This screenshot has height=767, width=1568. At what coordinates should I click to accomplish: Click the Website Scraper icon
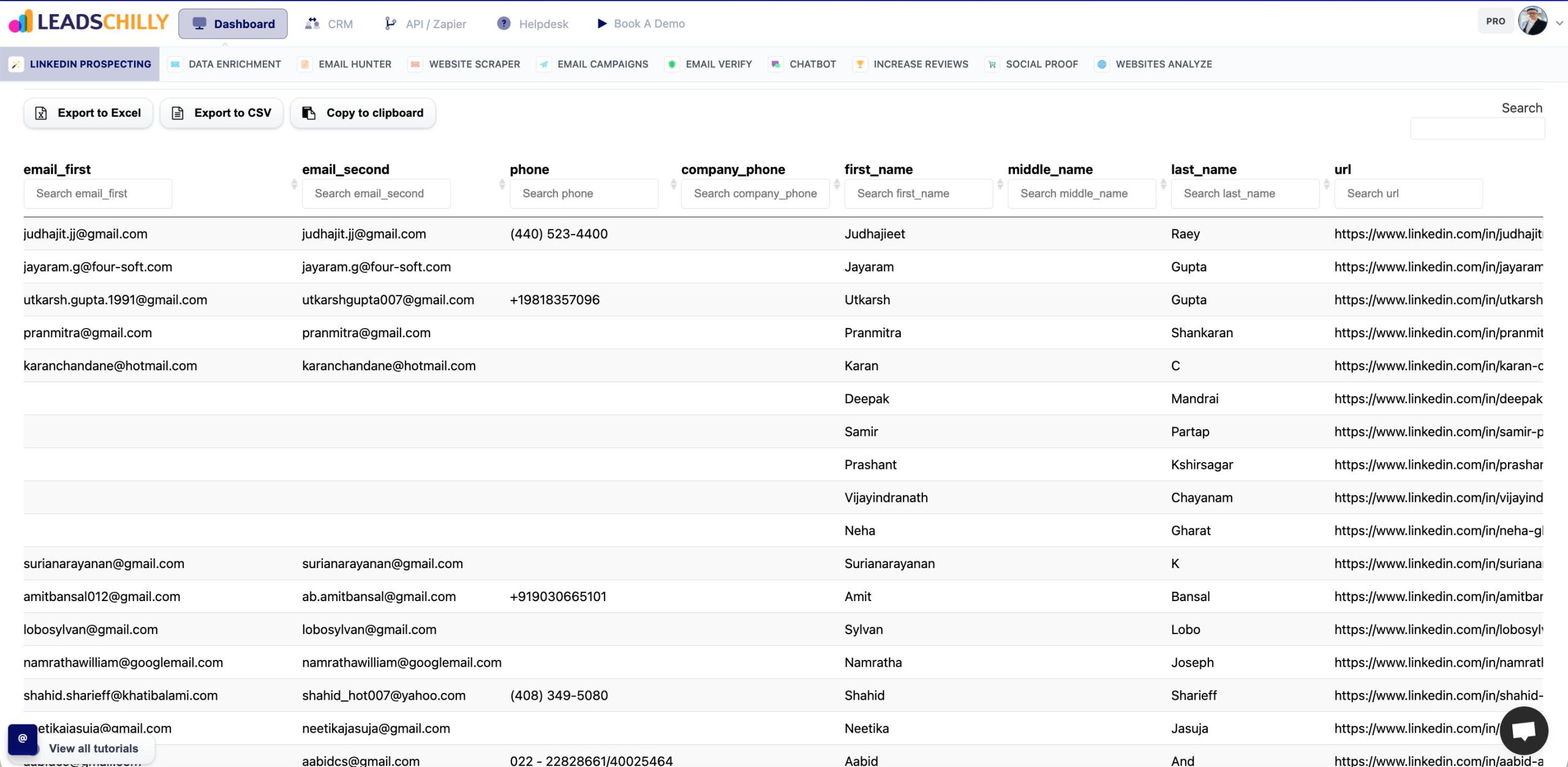point(415,64)
